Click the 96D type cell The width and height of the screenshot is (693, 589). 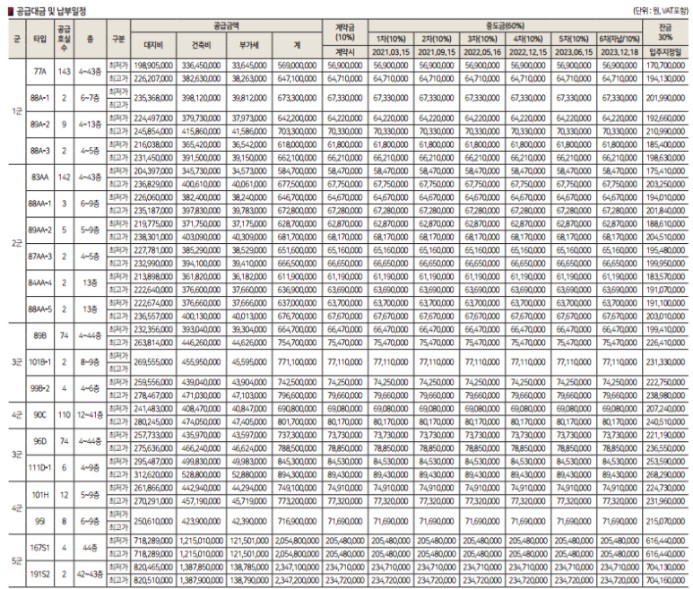click(x=40, y=441)
